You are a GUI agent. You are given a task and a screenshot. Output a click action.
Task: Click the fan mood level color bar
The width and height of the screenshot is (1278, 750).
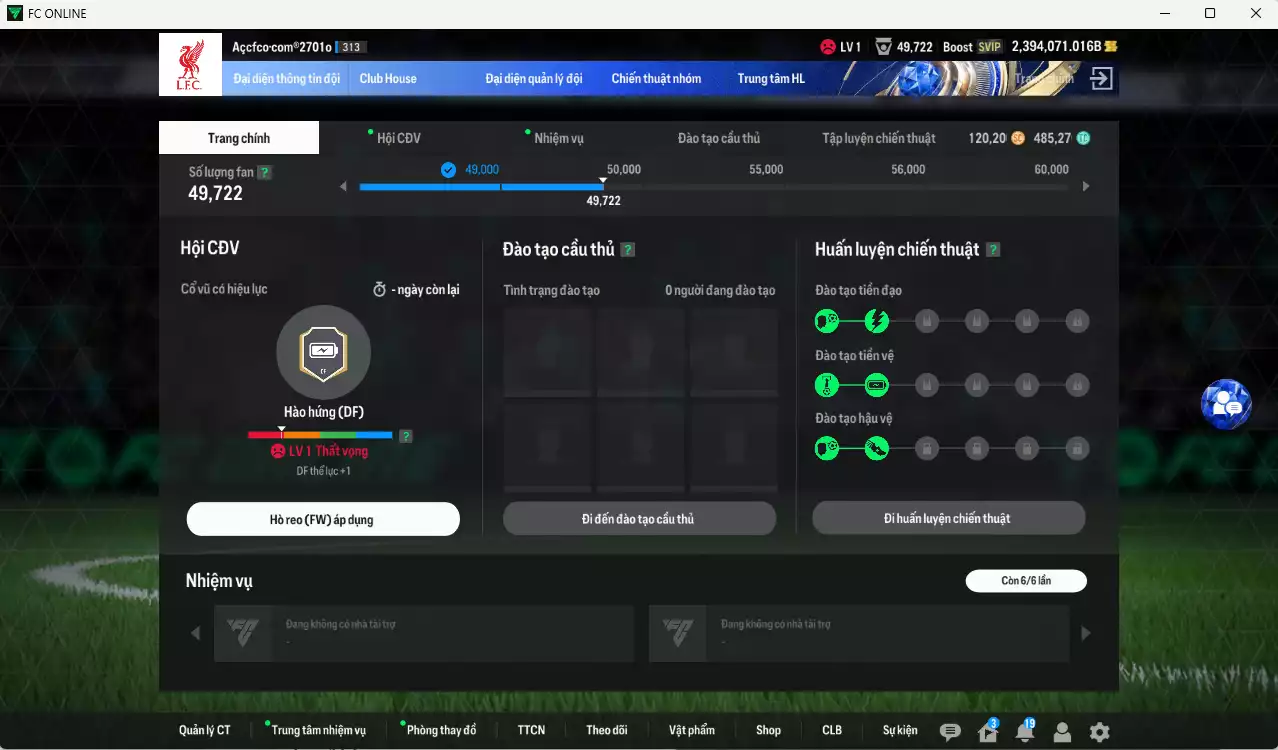(x=320, y=435)
